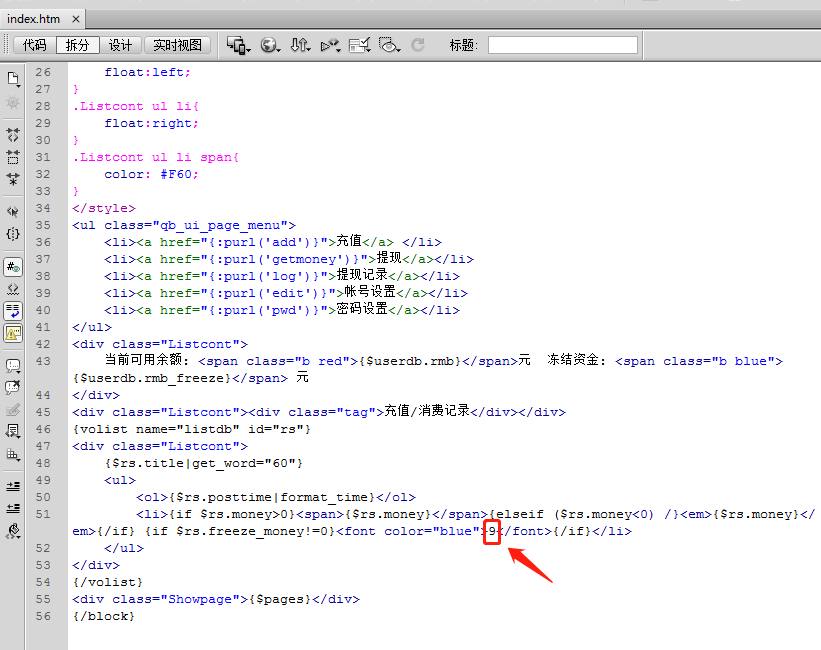Viewport: 821px width, 650px height.
Task: Toggle syntax error alerts in info bar
Action: coord(13,333)
